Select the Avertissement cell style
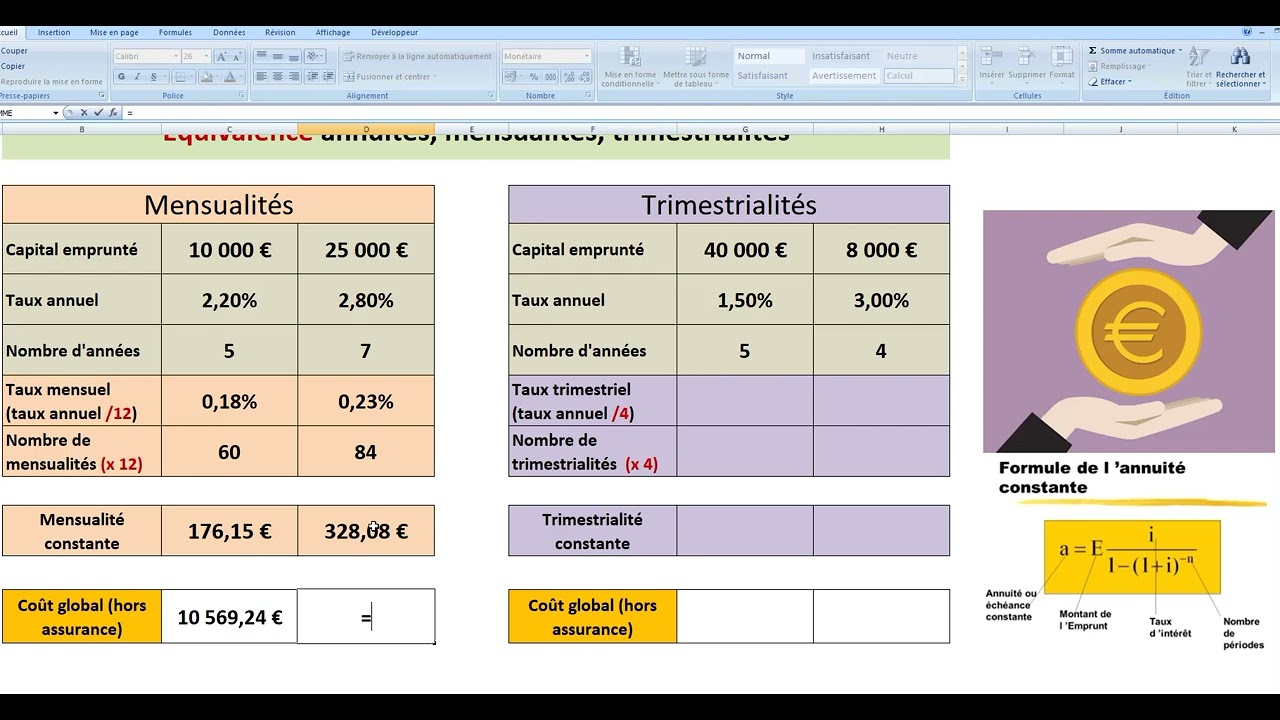Screen dimensions: 1280x720 844,76
